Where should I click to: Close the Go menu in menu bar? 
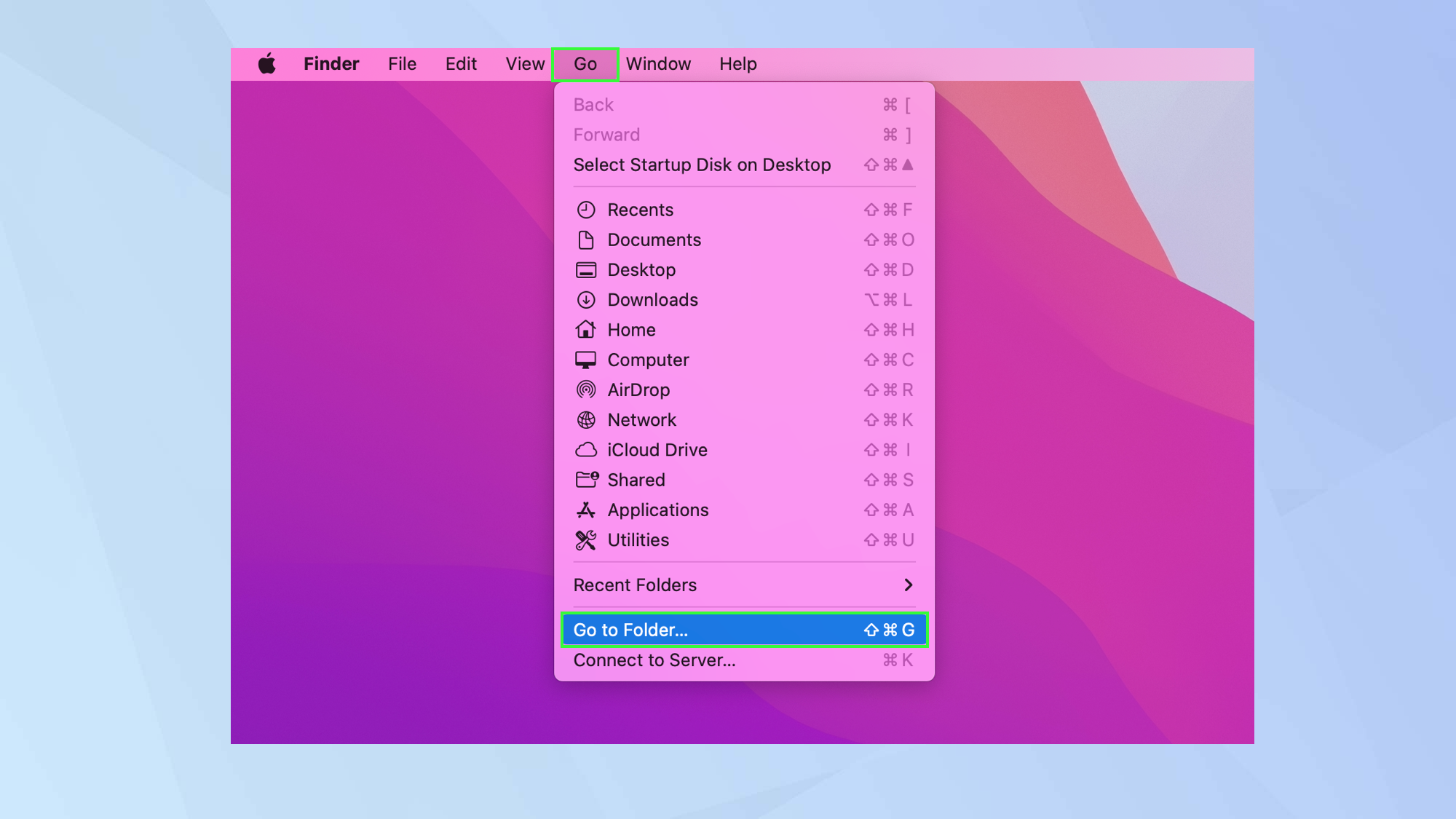pos(585,64)
